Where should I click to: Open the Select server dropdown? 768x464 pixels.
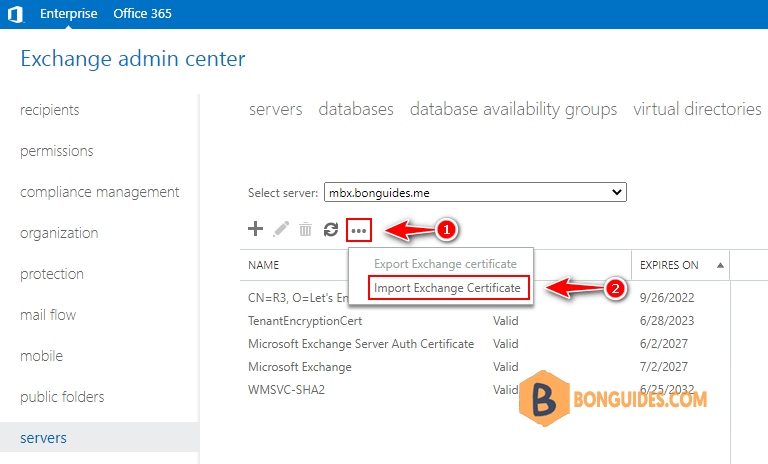(474, 192)
